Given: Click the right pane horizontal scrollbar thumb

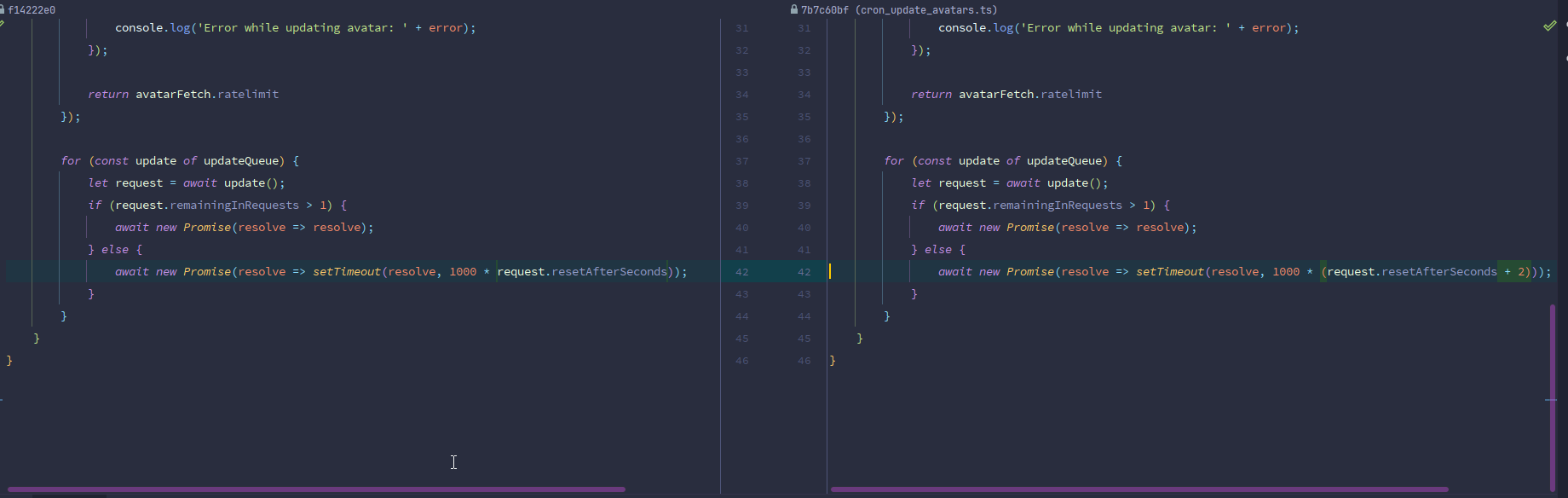Looking at the screenshot, I should (x=1139, y=489).
